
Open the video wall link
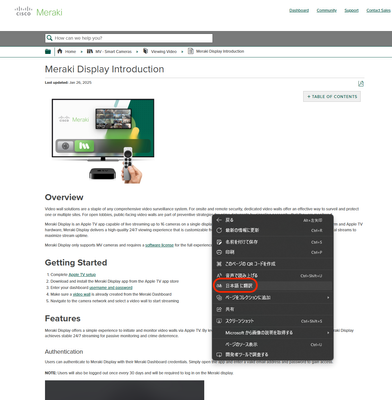coord(82,294)
